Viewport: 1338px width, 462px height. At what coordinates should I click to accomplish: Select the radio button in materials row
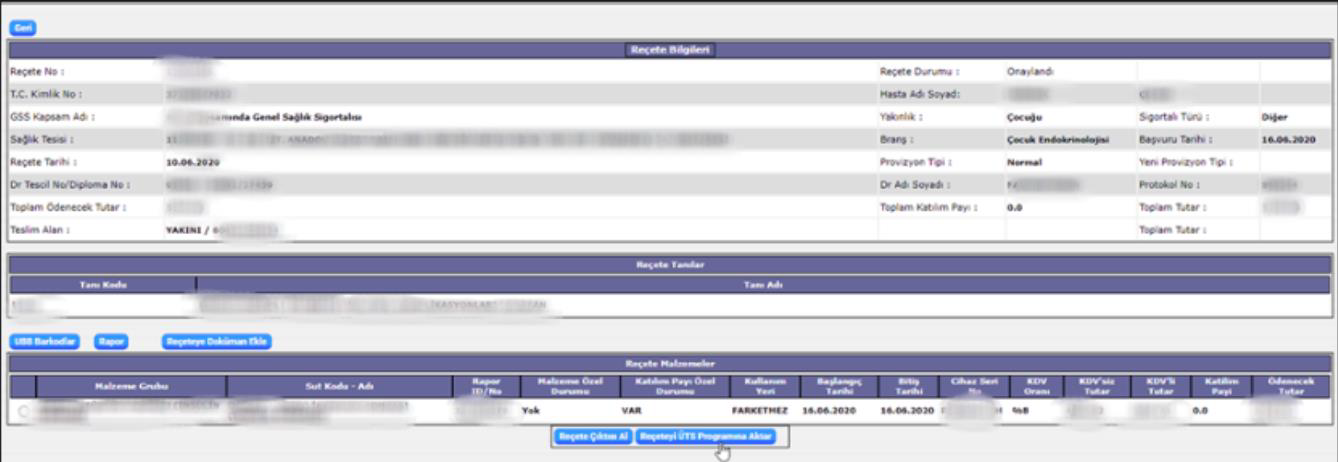(x=25, y=410)
